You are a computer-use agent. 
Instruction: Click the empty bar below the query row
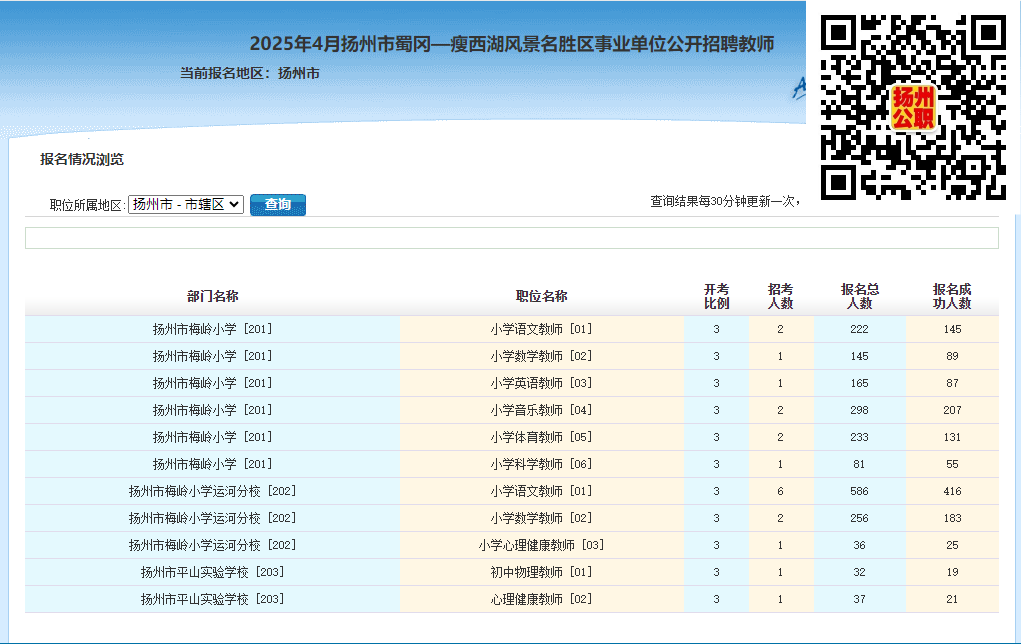[511, 238]
